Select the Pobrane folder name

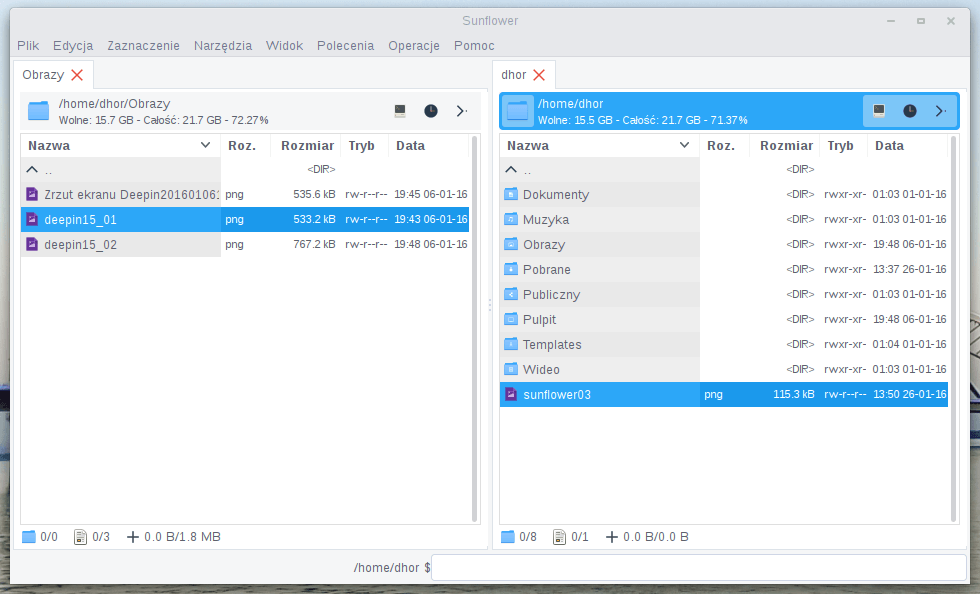pyautogui.click(x=547, y=269)
